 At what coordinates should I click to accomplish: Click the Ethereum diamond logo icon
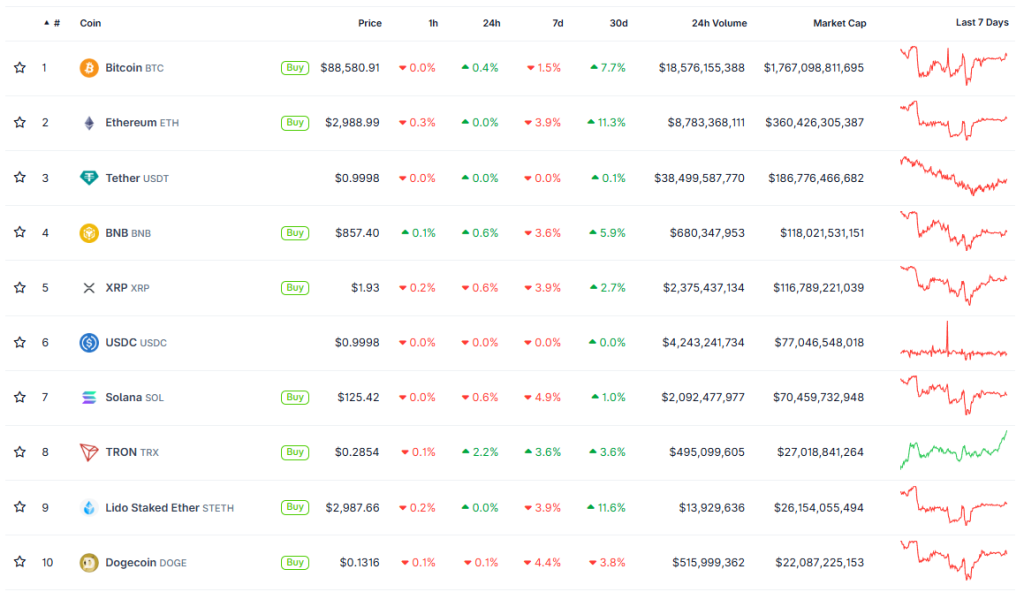point(89,123)
